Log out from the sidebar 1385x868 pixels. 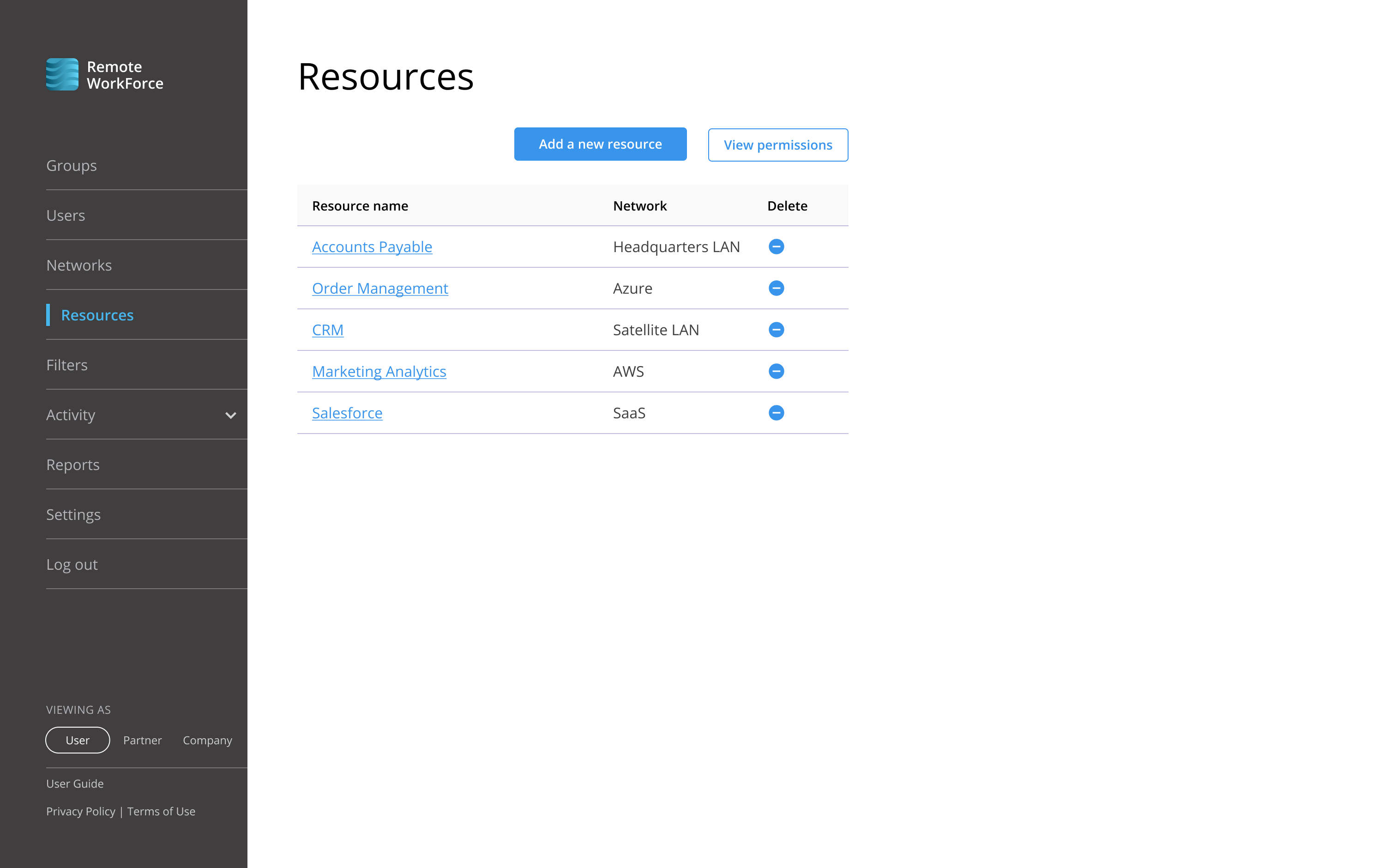[72, 564]
